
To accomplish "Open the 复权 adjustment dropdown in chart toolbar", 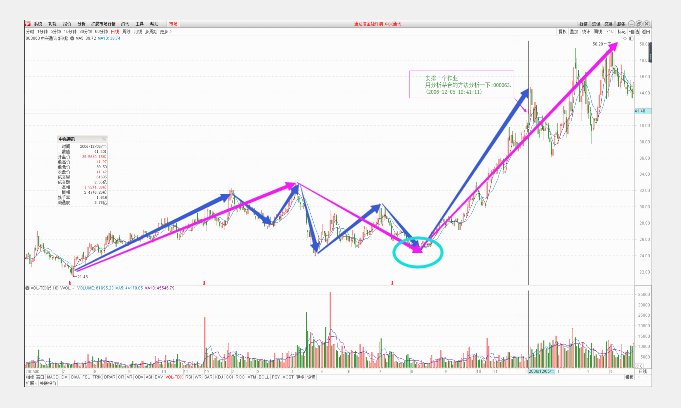I will click(561, 32).
